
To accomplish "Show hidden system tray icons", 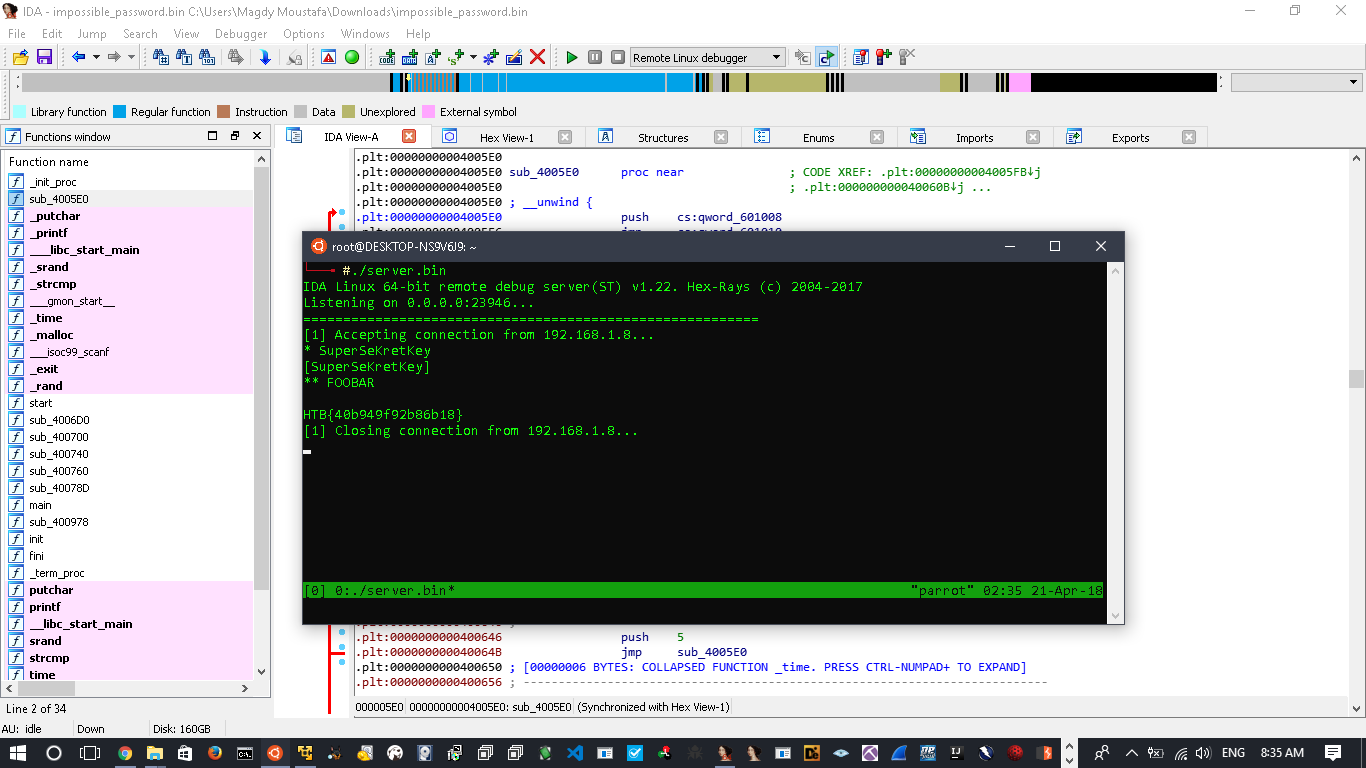I will (1132, 752).
